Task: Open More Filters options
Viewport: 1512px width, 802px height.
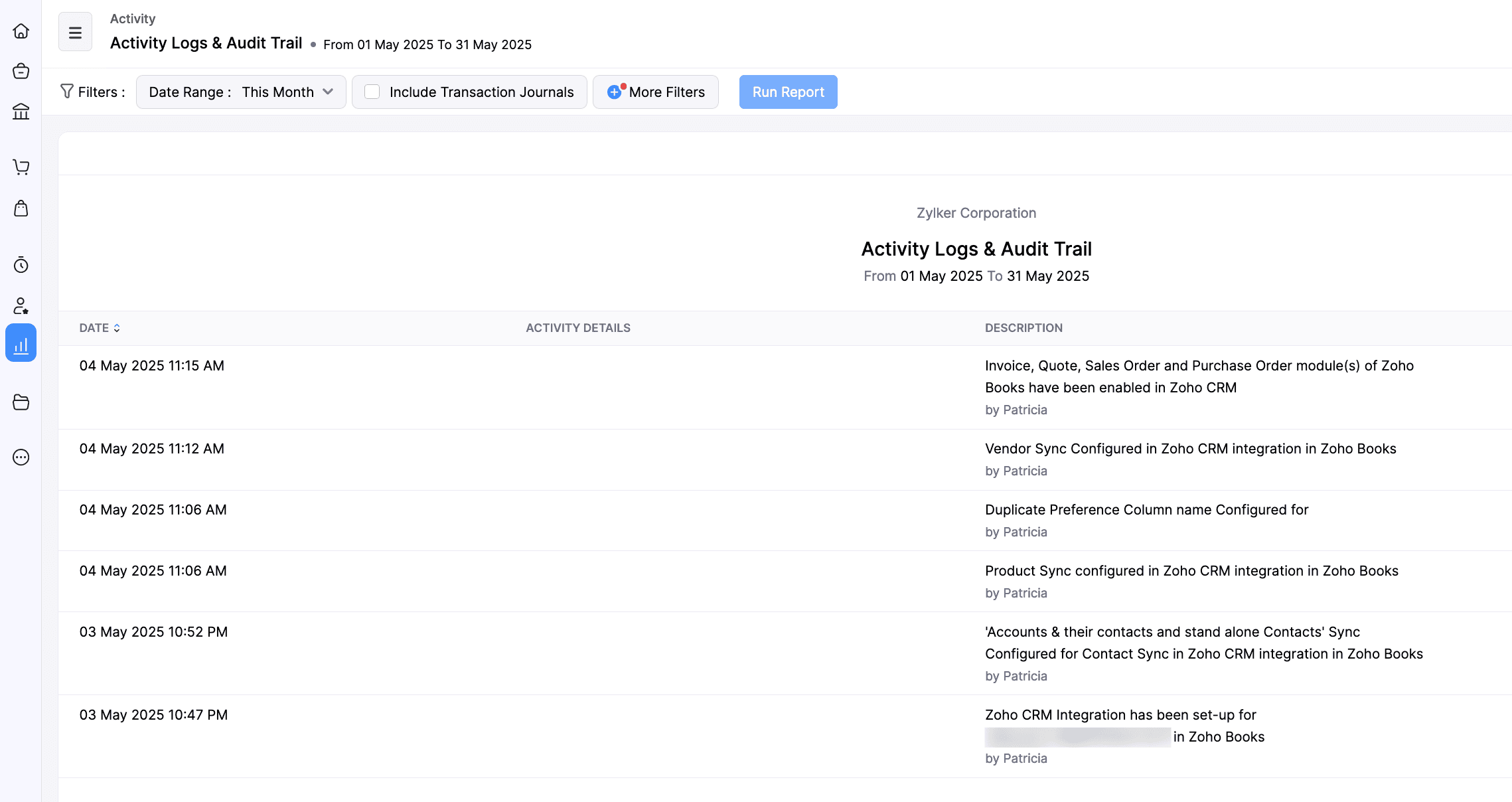Action: click(656, 92)
